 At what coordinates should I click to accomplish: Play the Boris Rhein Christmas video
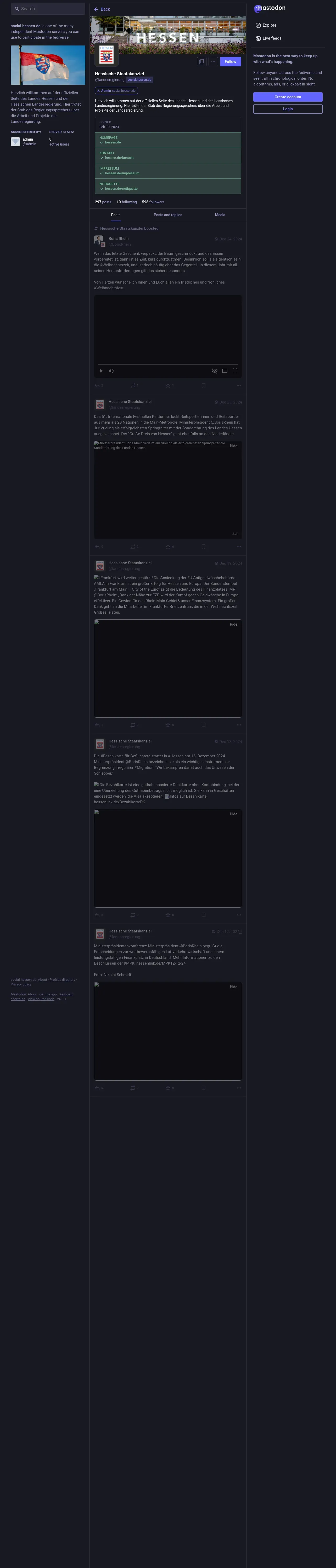[101, 371]
